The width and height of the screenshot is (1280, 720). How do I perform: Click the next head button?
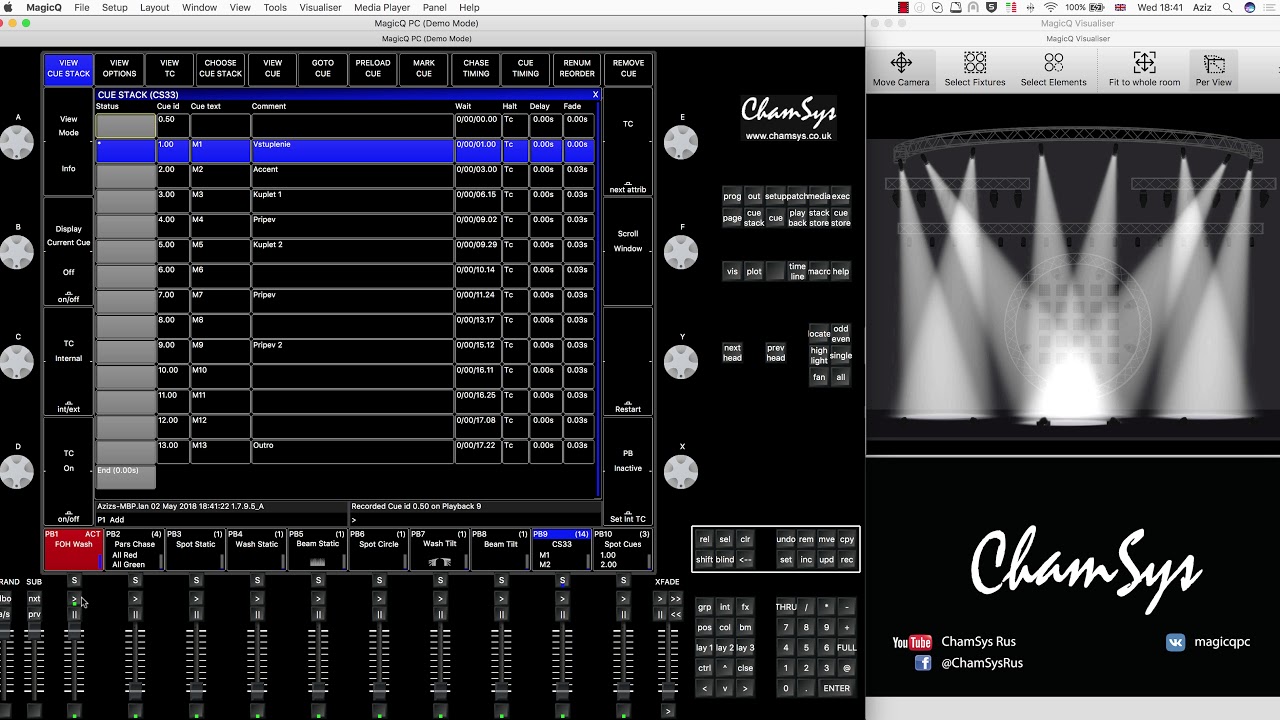point(732,353)
